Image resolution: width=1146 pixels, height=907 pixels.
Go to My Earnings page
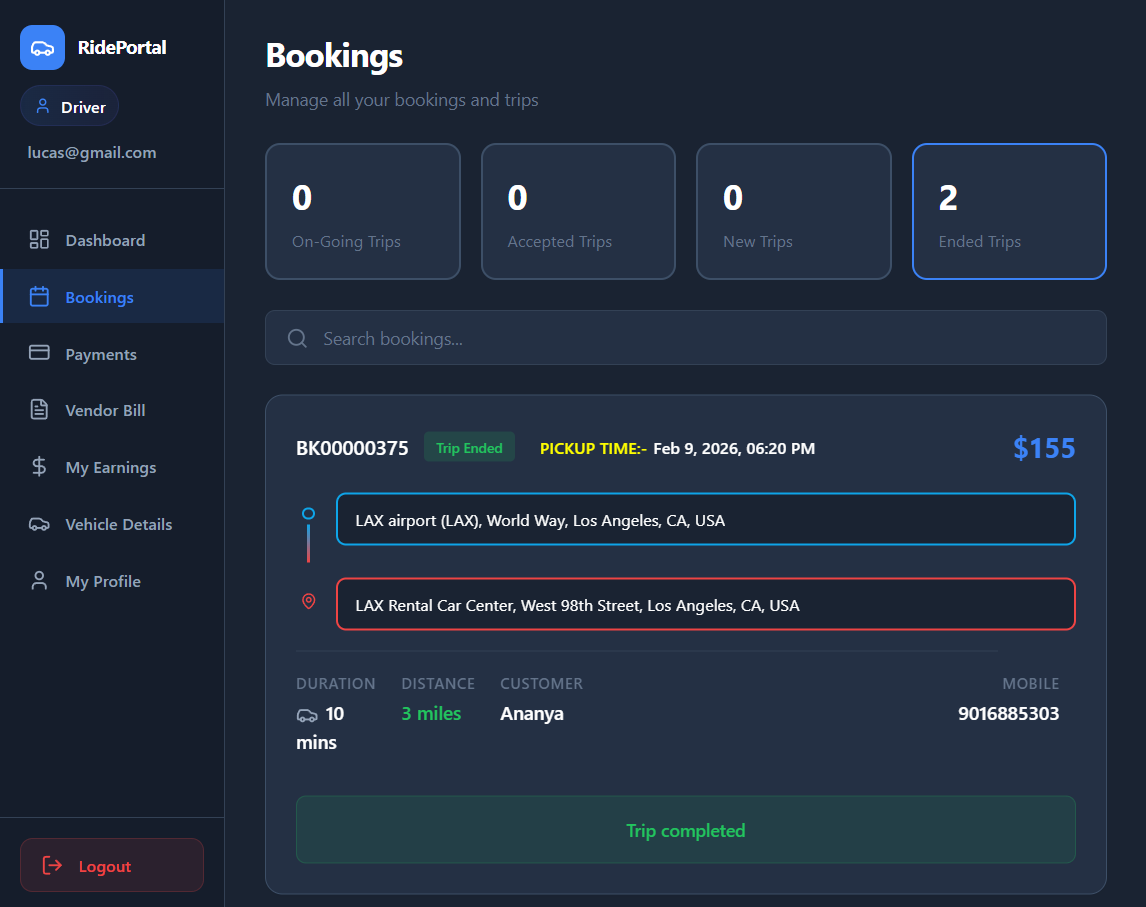tap(110, 467)
